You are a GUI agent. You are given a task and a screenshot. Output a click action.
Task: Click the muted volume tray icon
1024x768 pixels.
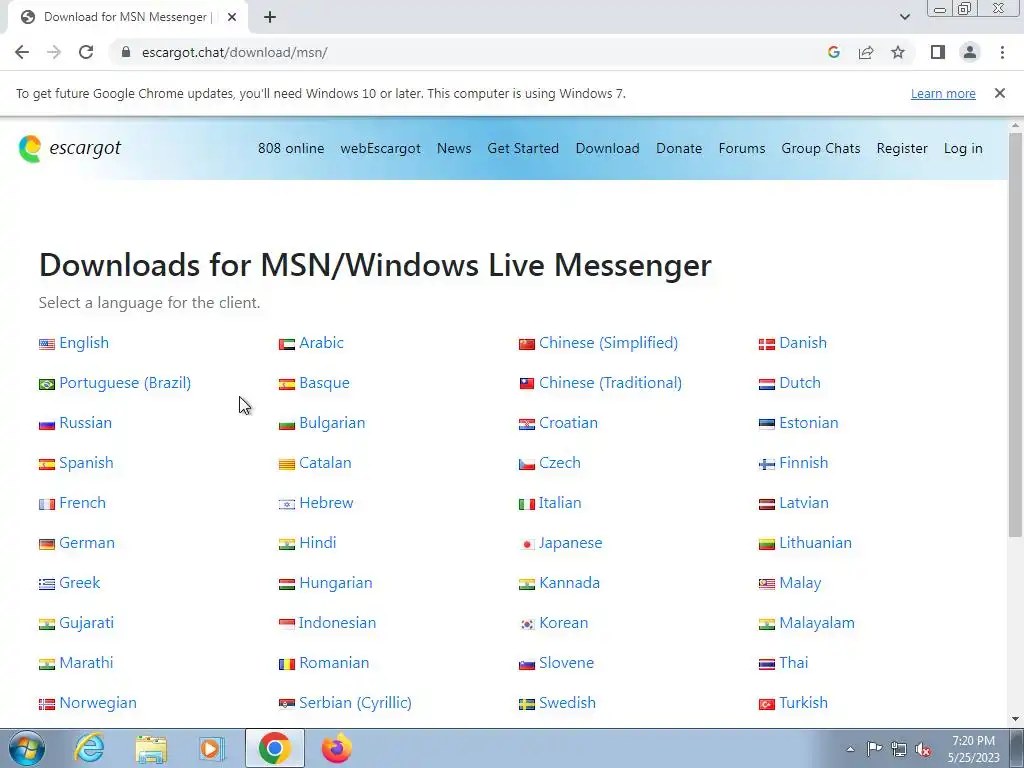coord(923,749)
